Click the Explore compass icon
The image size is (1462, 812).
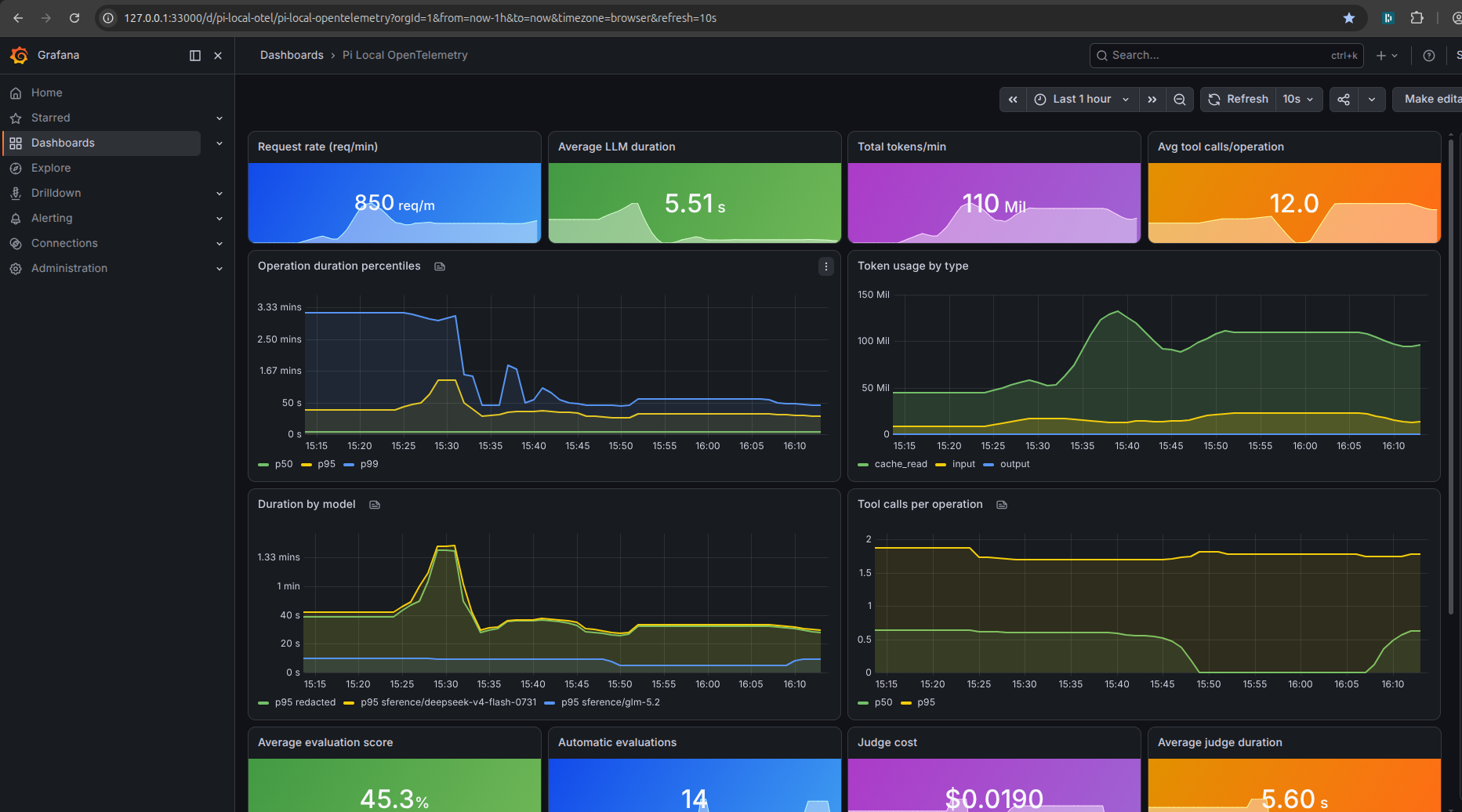tap(16, 169)
